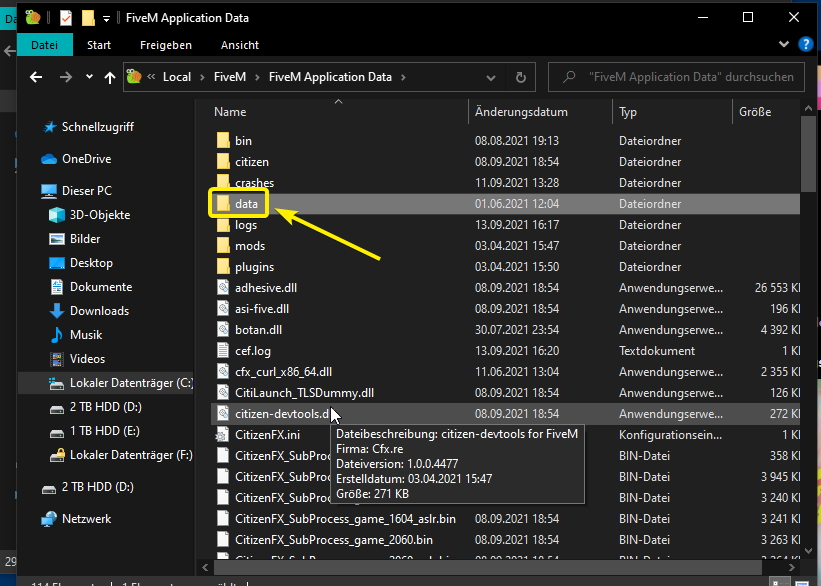Viewport: 821px width, 586px height.
Task: Expand the ribbon using the chevron
Action: click(785, 45)
